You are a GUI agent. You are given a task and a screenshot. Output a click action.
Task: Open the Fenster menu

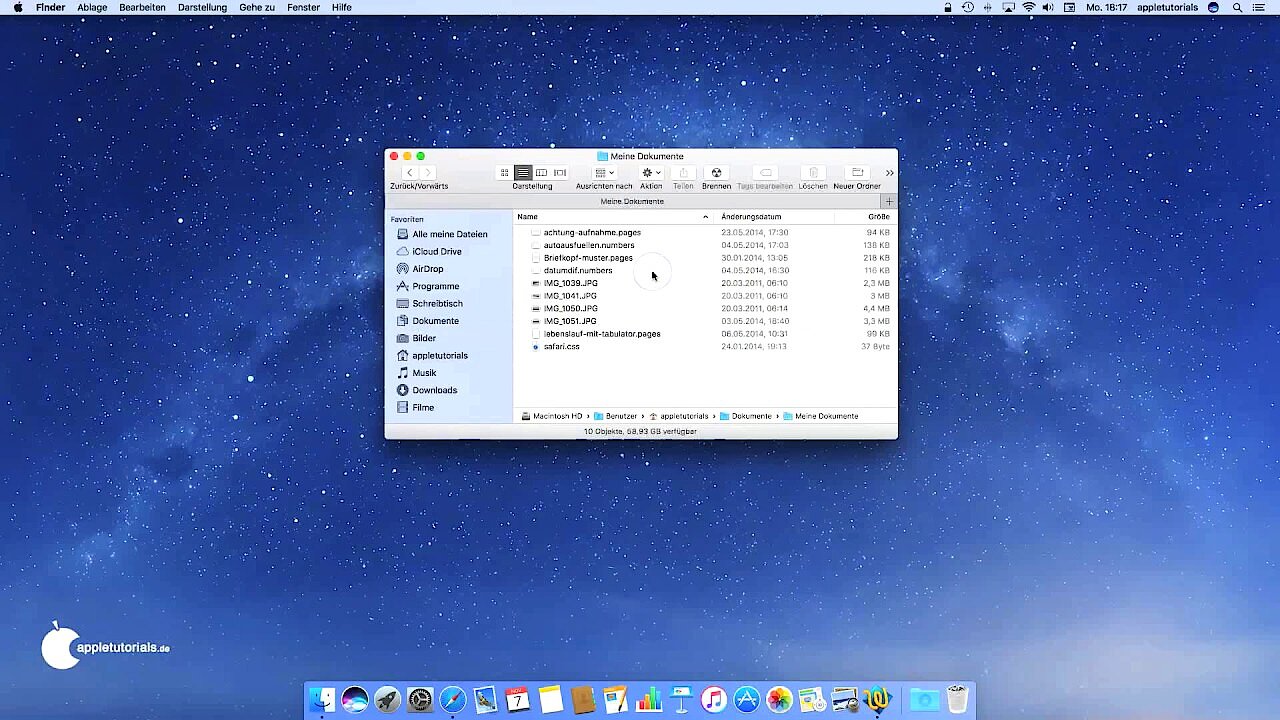point(303,7)
